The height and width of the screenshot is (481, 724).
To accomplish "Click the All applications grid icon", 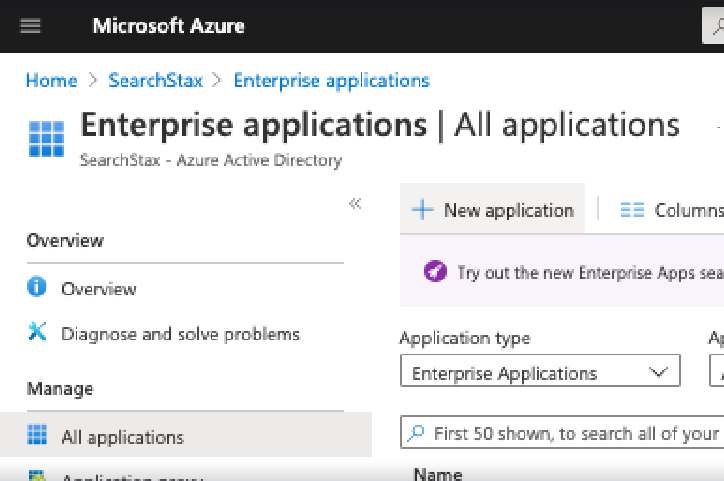I will point(37,435).
